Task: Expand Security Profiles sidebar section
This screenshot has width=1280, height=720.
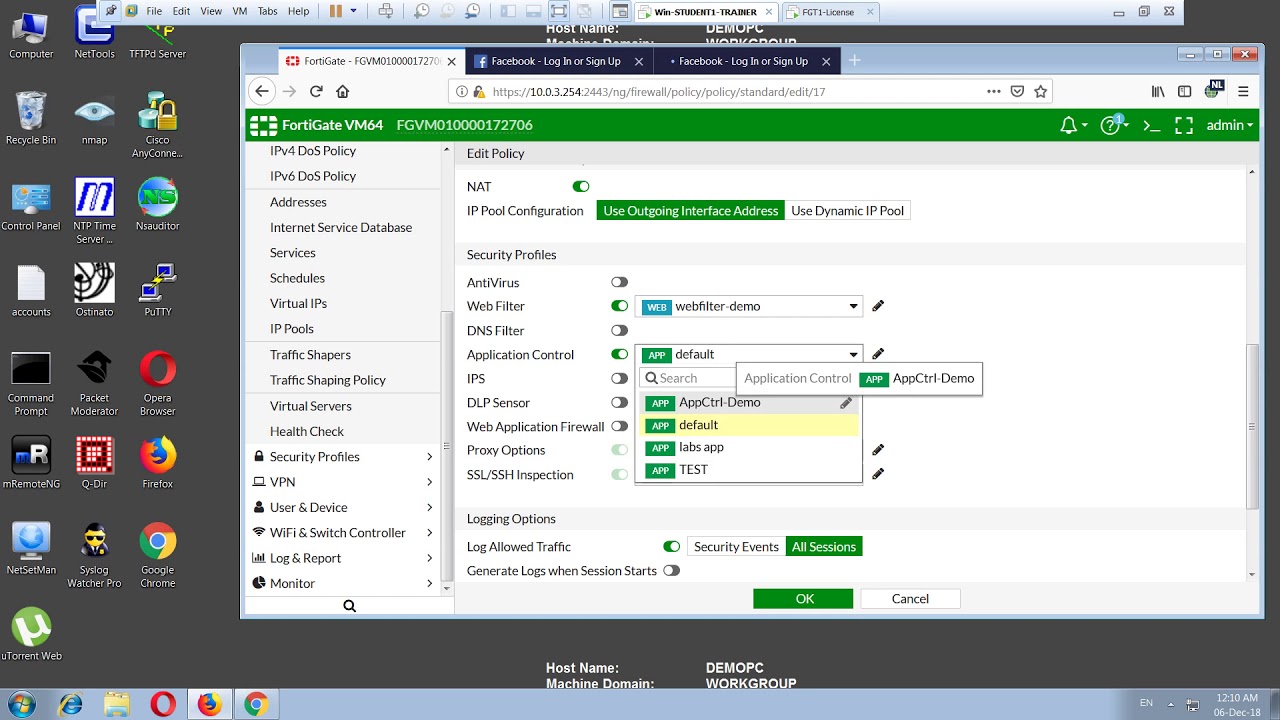Action: tap(344, 456)
